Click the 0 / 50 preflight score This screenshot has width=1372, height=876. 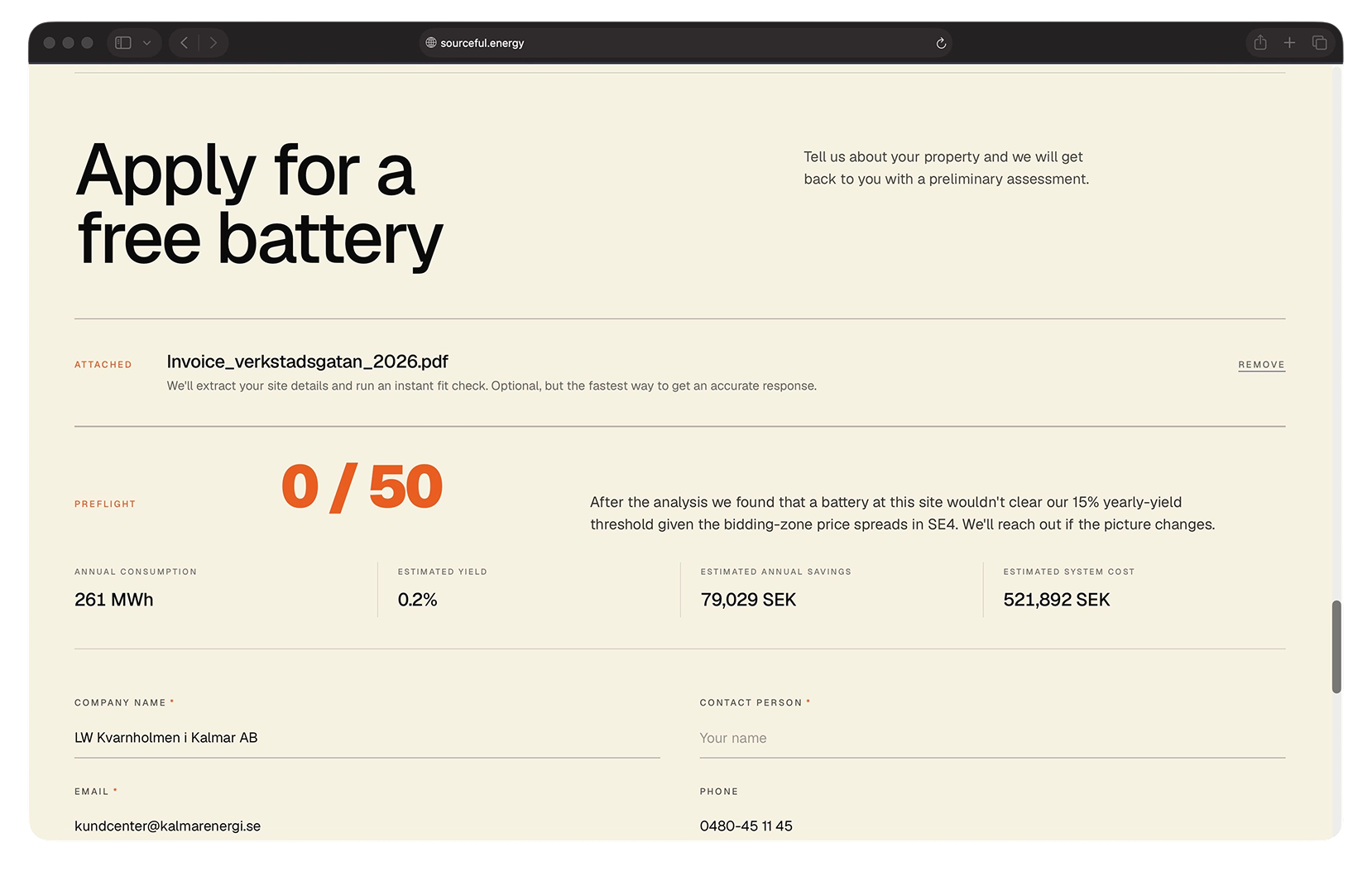(x=362, y=486)
